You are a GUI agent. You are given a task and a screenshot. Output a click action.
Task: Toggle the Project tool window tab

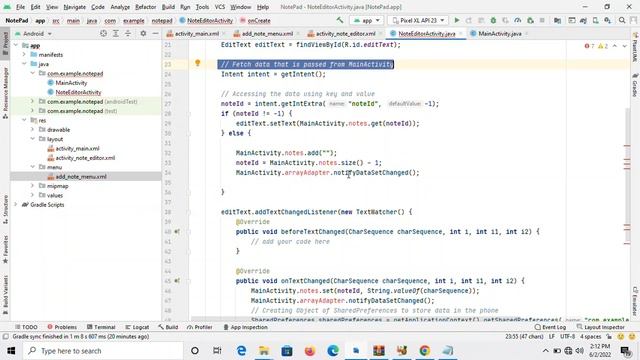5,43
